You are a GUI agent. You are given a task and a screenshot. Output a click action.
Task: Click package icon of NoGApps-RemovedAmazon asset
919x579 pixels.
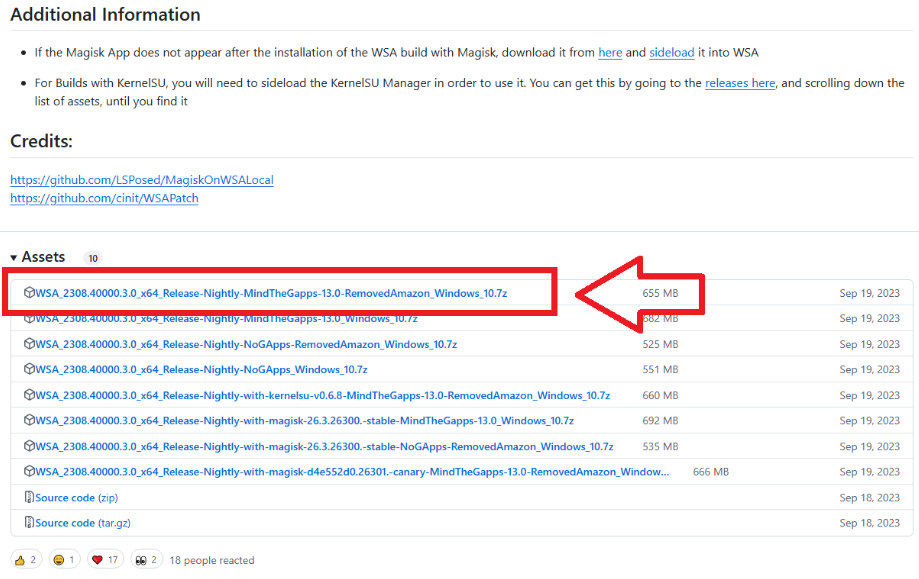coord(29,344)
